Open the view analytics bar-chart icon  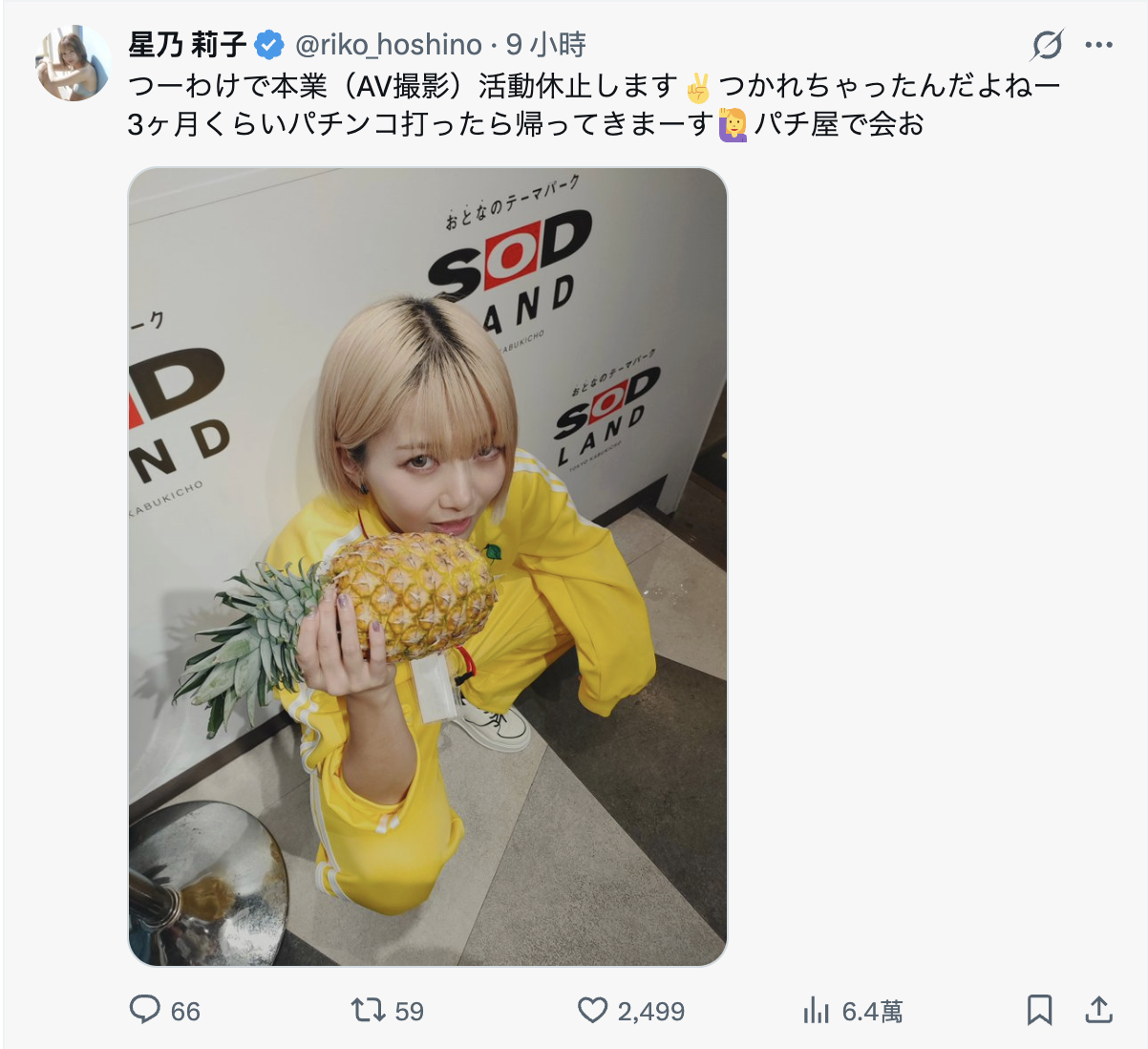(x=817, y=1010)
